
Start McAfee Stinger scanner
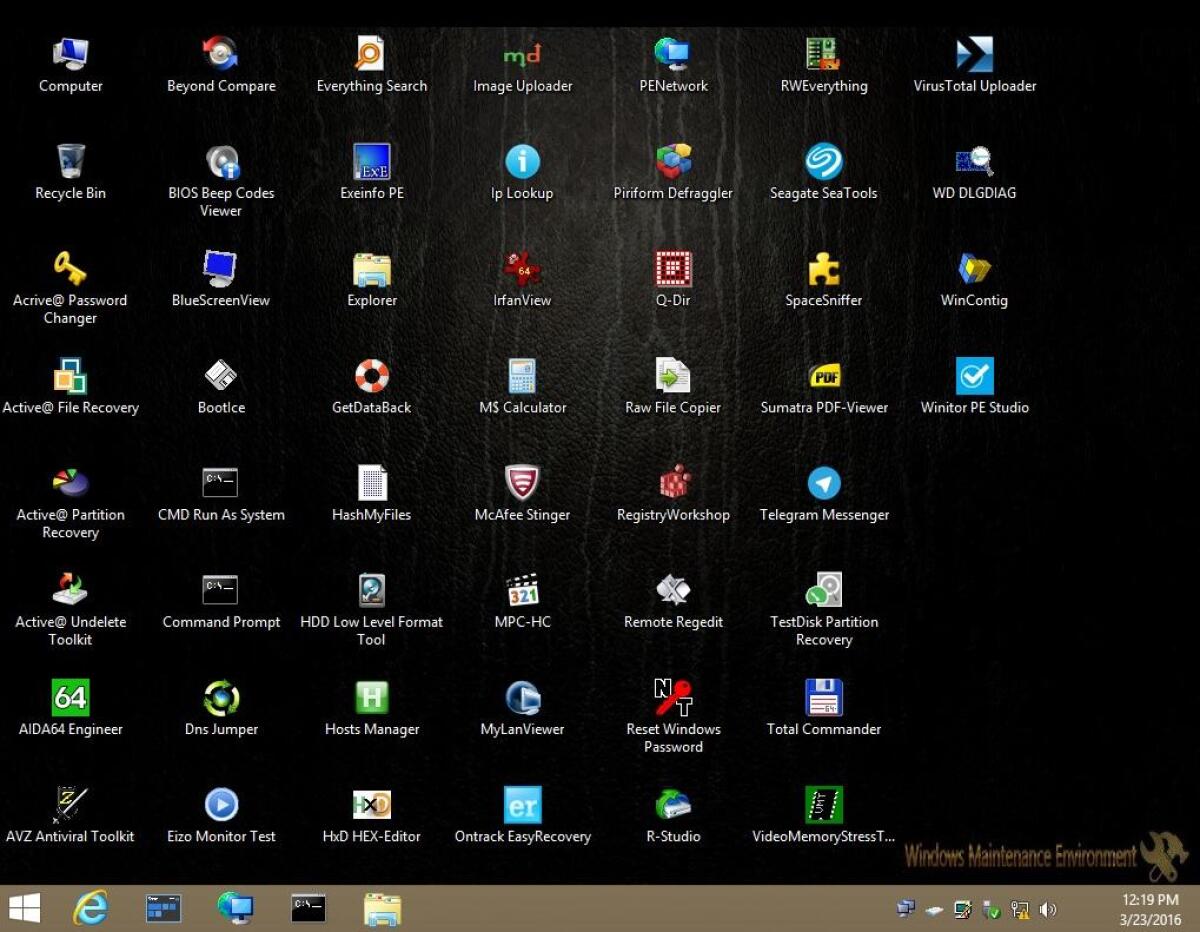coord(522,480)
